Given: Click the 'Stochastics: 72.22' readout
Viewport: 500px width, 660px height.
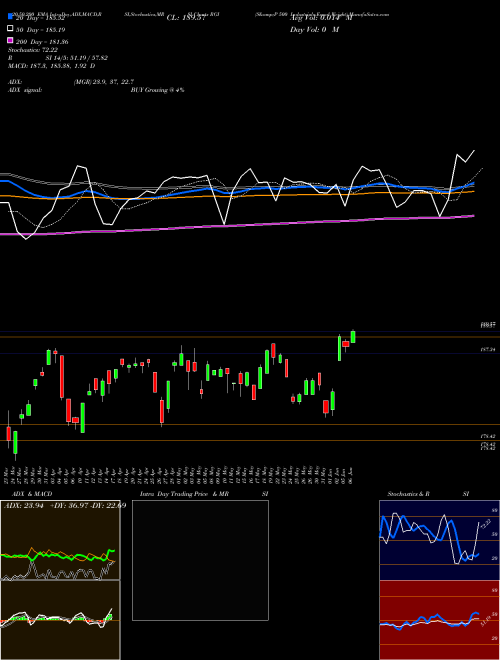Looking at the screenshot, I should point(33,50).
